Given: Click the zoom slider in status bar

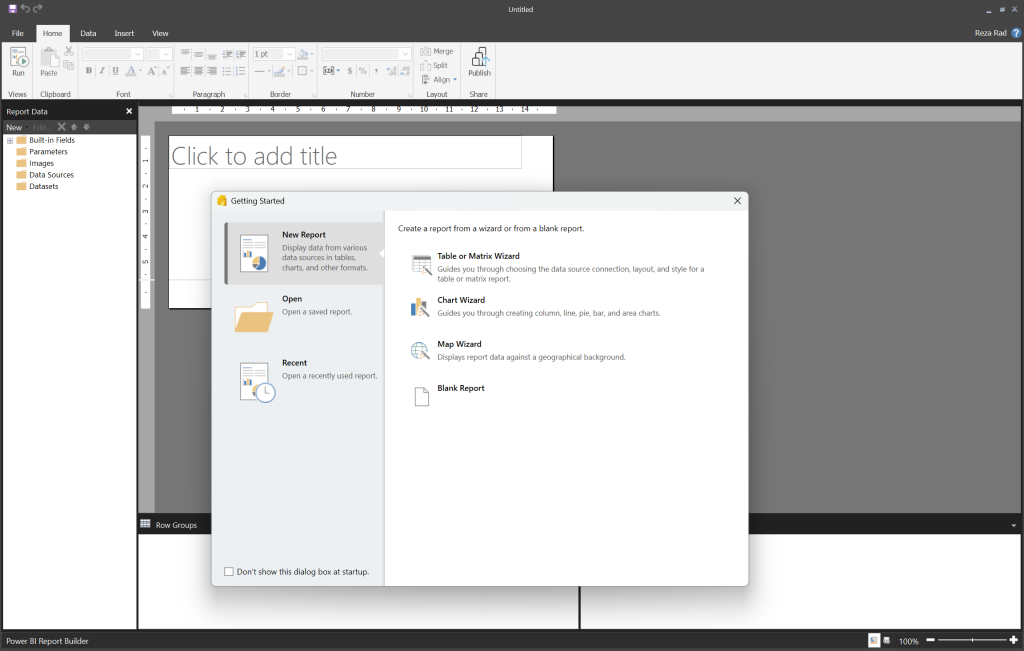Looking at the screenshot, I should [x=970, y=640].
